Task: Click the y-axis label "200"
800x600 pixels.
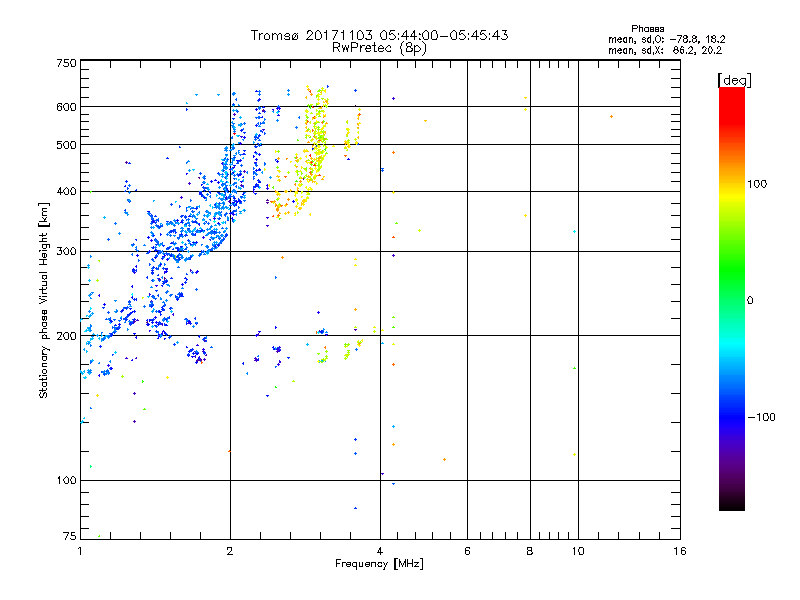Action: 66,336
